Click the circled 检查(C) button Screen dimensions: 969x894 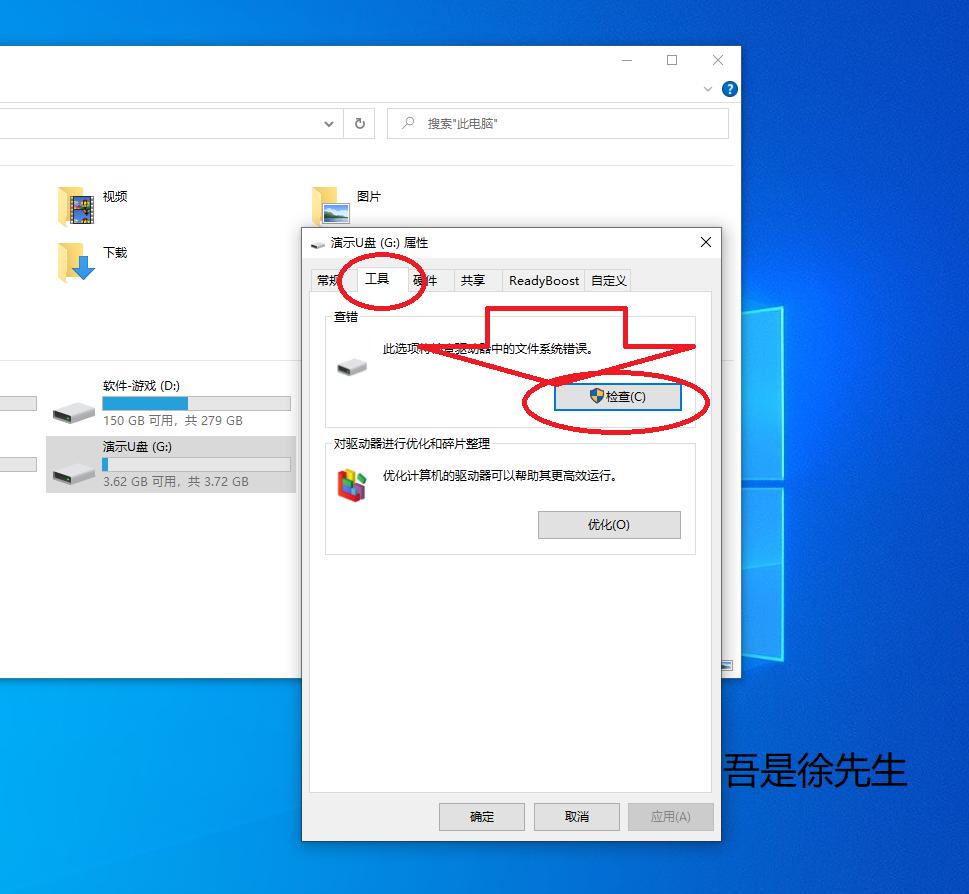point(618,396)
